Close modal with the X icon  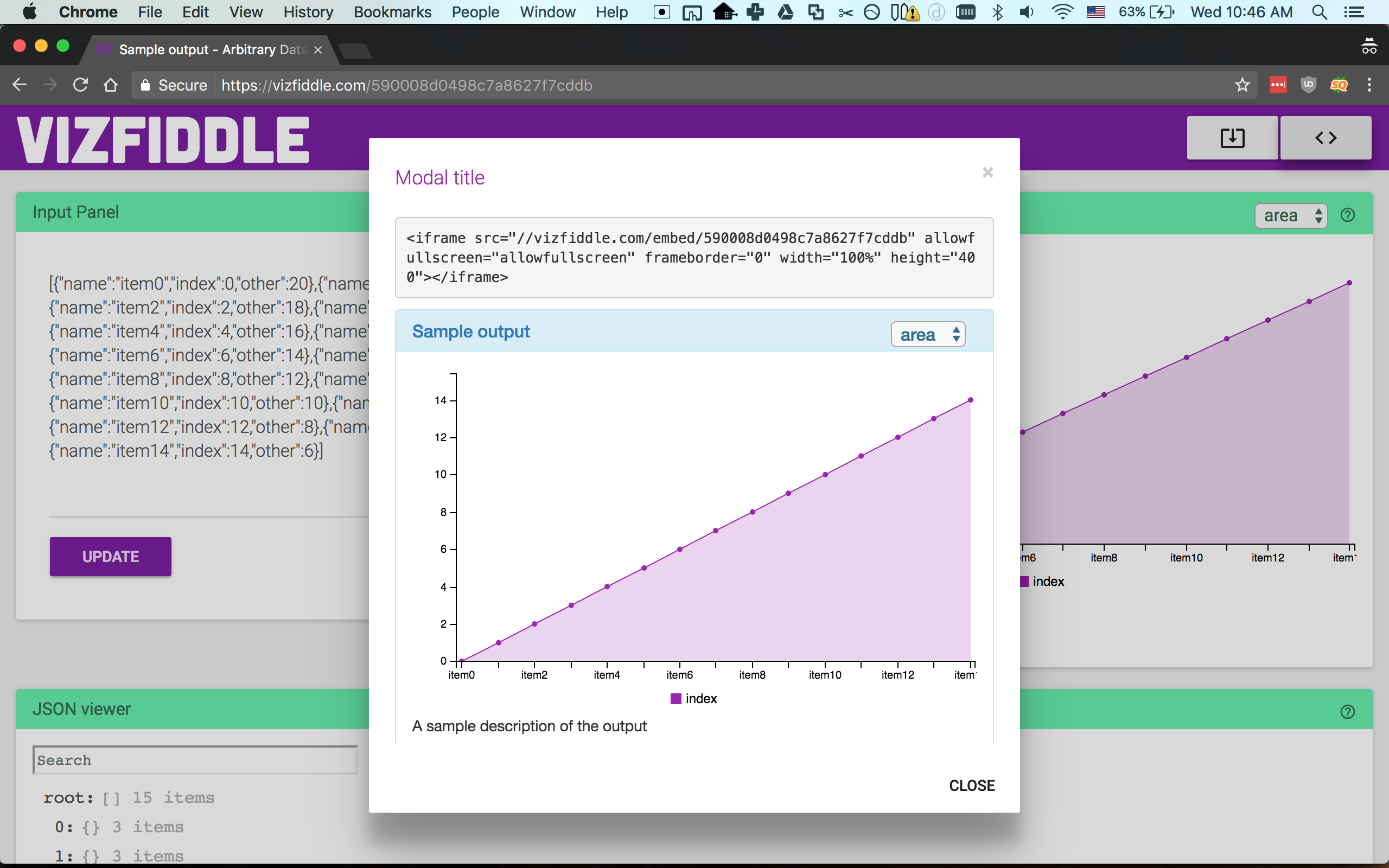point(987,172)
